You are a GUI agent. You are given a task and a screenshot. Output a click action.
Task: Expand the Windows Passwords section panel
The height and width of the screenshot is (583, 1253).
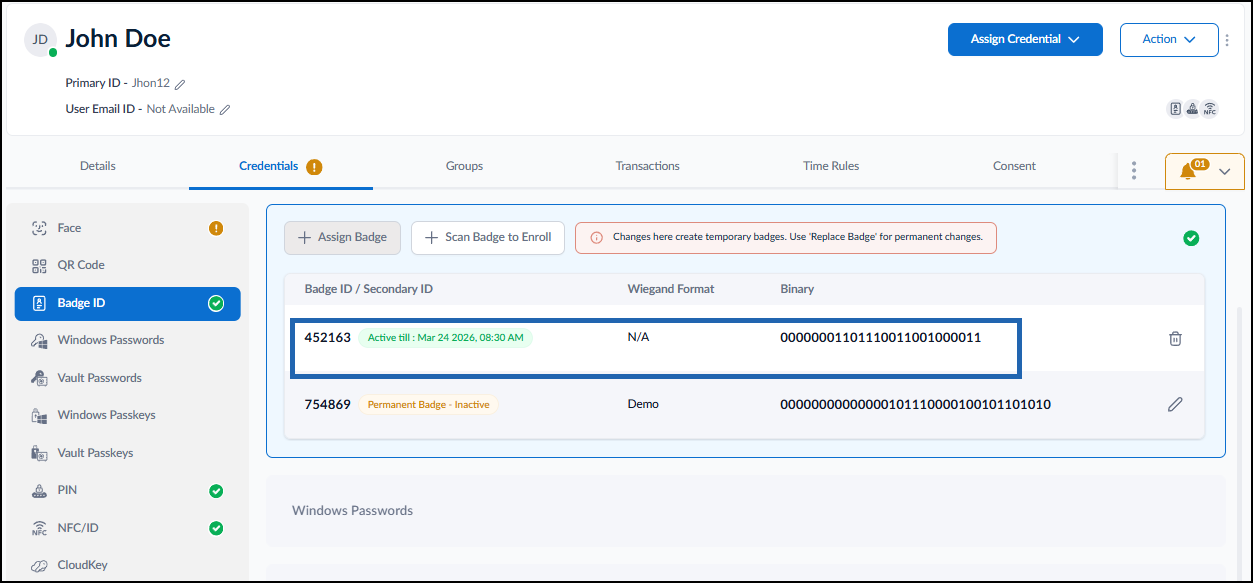746,511
